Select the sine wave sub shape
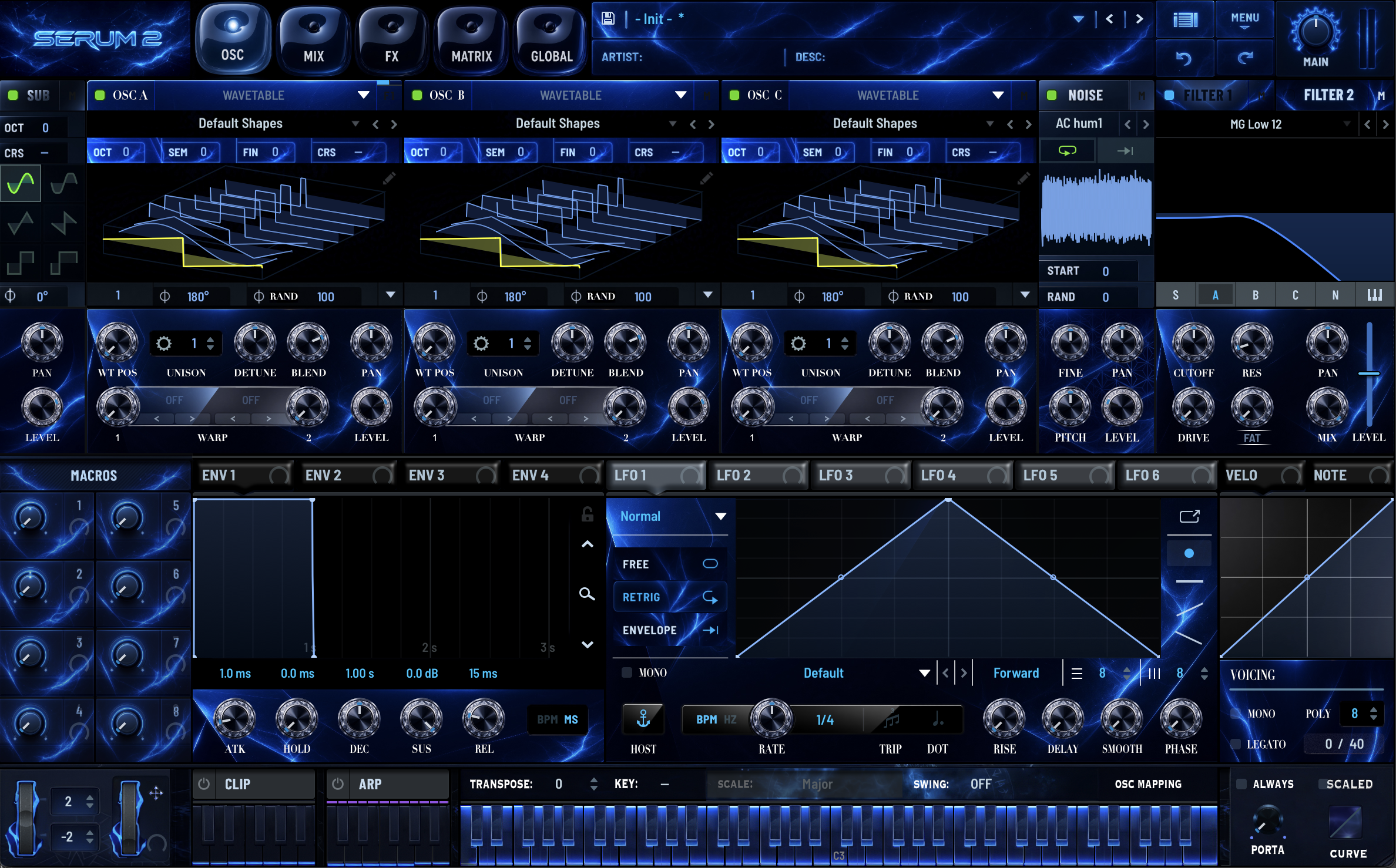 [x=21, y=183]
